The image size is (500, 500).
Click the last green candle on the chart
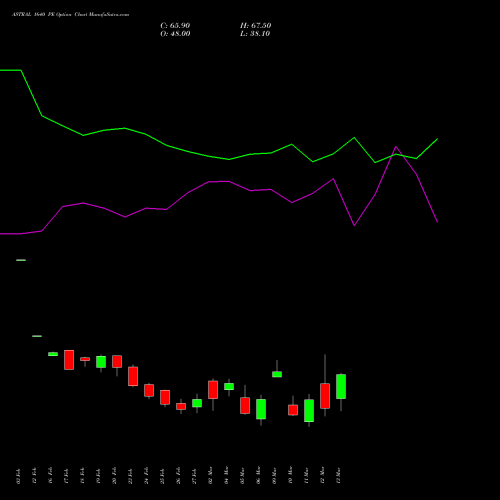click(341, 386)
